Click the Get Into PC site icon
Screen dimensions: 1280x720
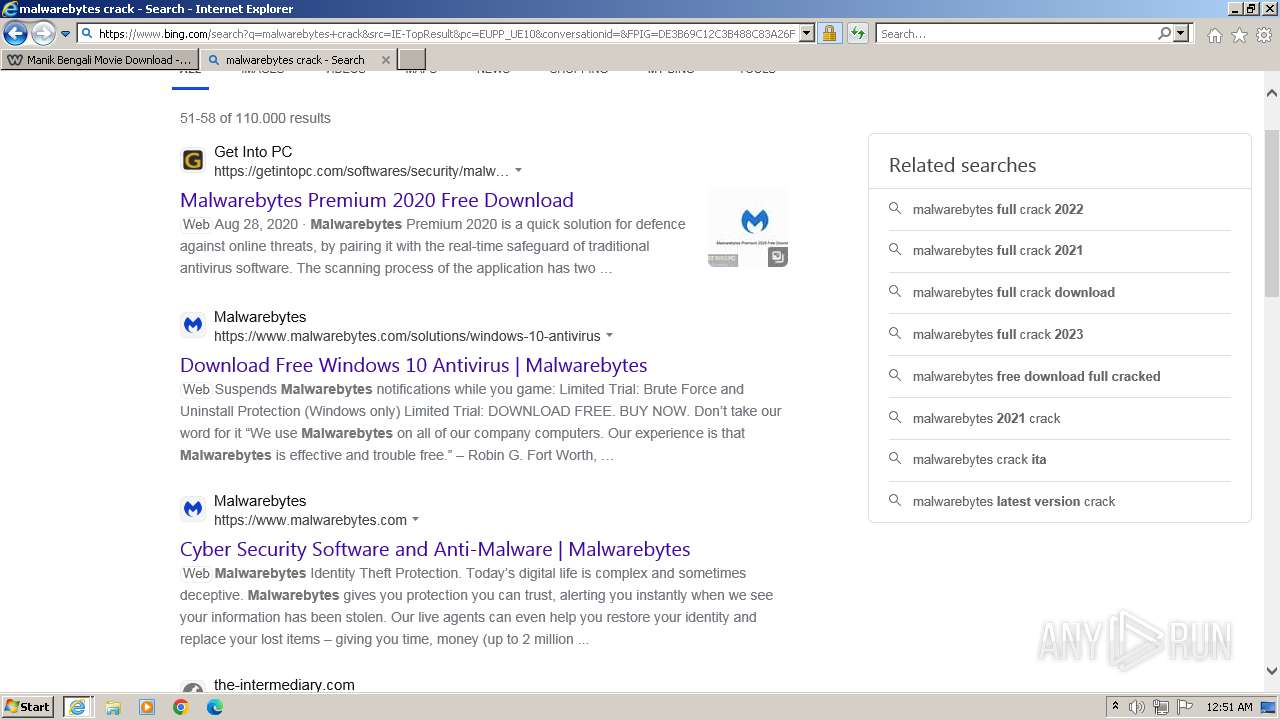click(x=193, y=161)
